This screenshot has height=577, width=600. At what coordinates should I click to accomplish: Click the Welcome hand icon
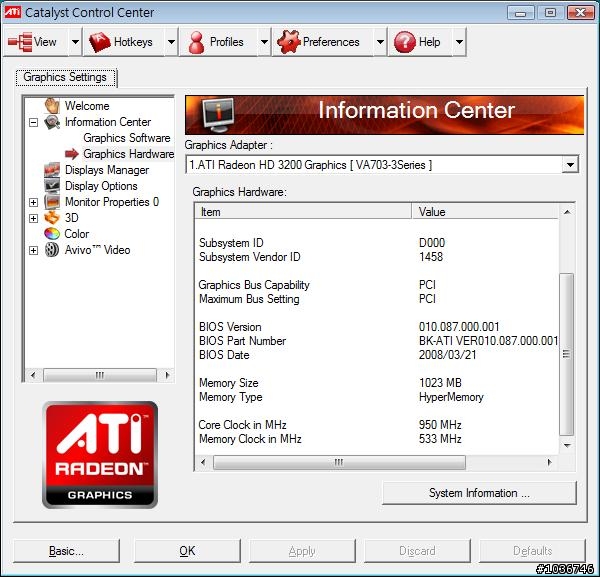52,106
